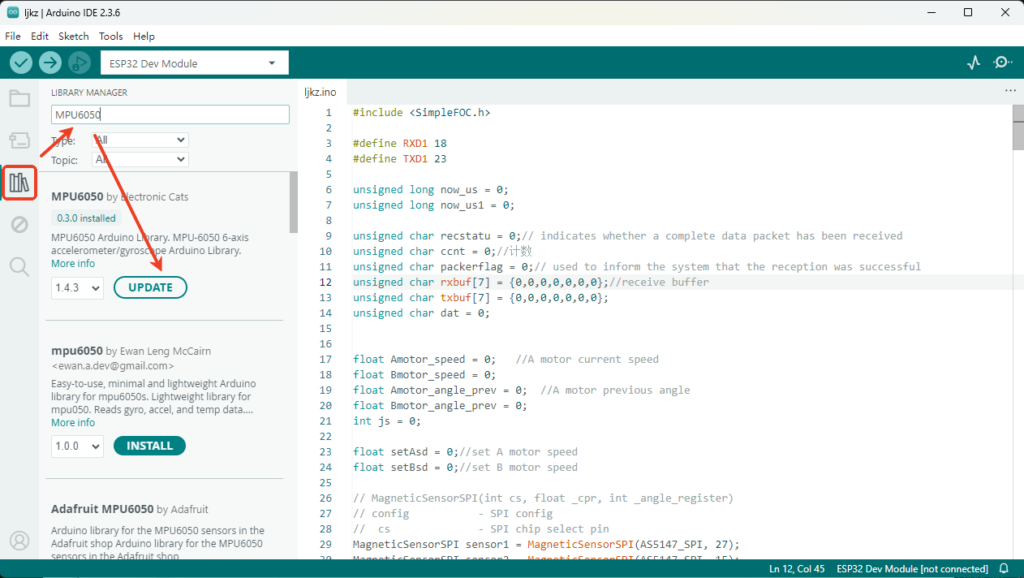Image resolution: width=1024 pixels, height=578 pixels.
Task: Open the Serial Plotter icon
Action: pos(974,63)
